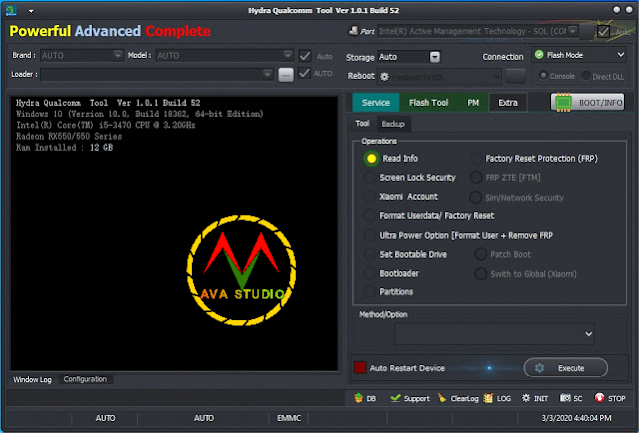Image resolution: width=640 pixels, height=434 pixels.
Task: Open the Configuration tab
Action: 85,379
